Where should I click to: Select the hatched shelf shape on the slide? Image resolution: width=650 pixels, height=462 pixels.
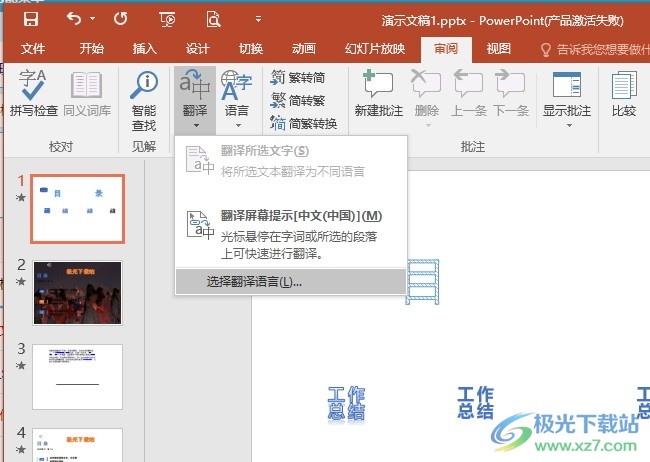[423, 282]
